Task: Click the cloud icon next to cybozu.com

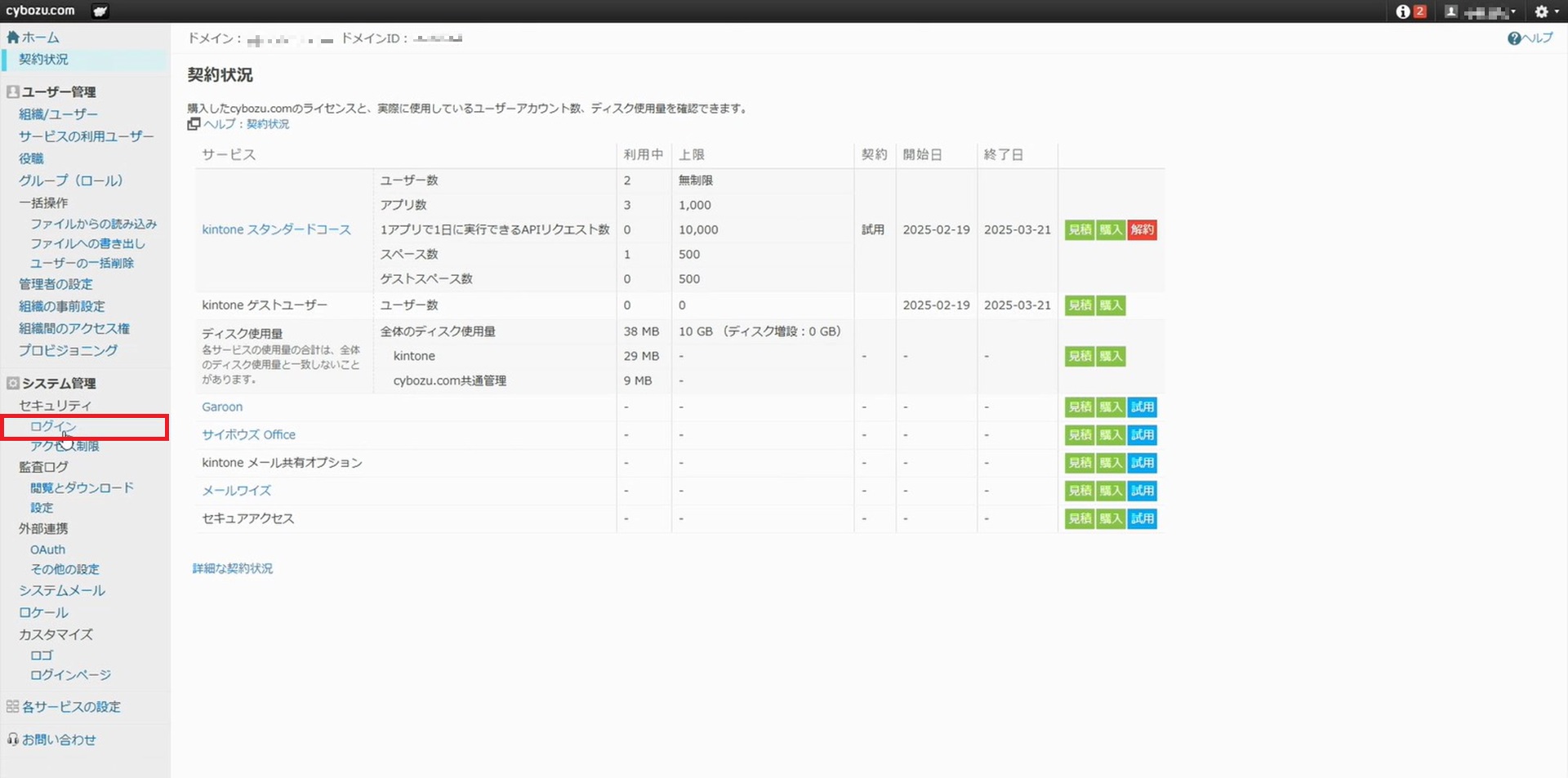Action: (100, 11)
